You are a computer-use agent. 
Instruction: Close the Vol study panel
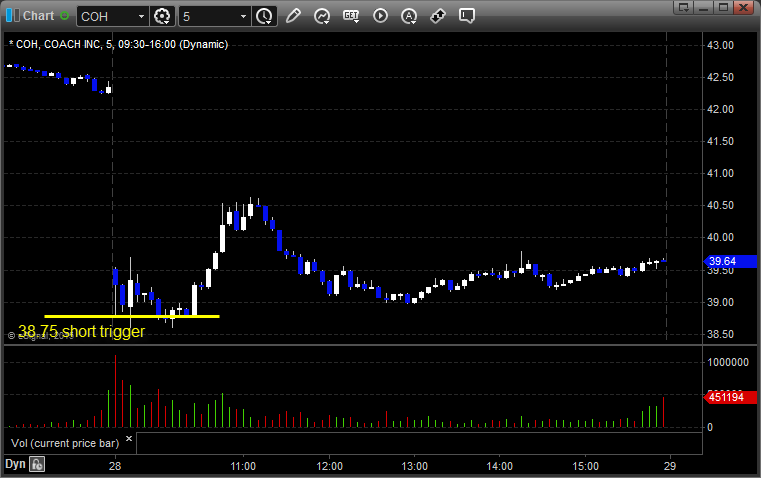coord(128,439)
